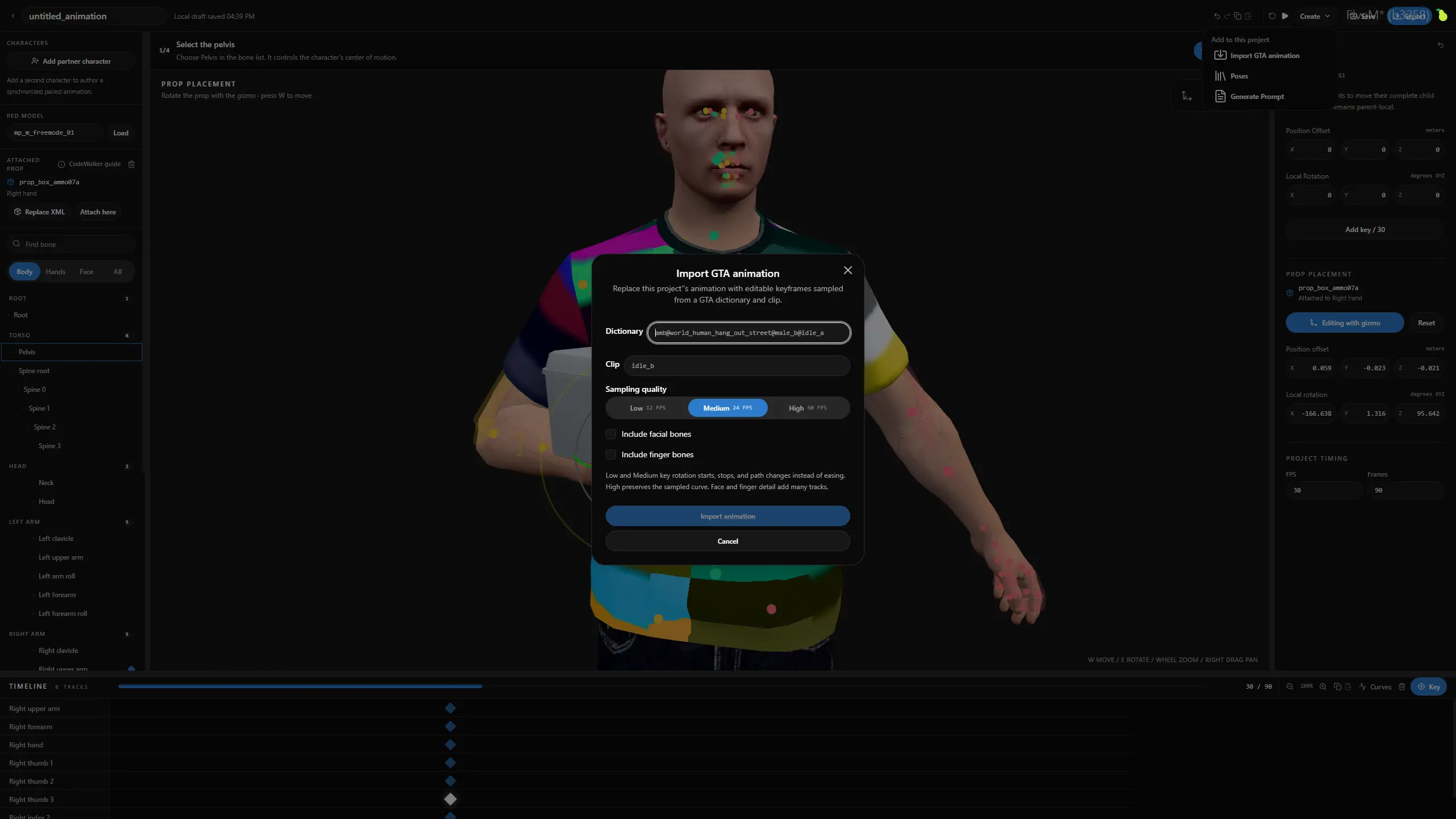Open the Curves editor
This screenshot has width=1456, height=819.
point(1375,686)
